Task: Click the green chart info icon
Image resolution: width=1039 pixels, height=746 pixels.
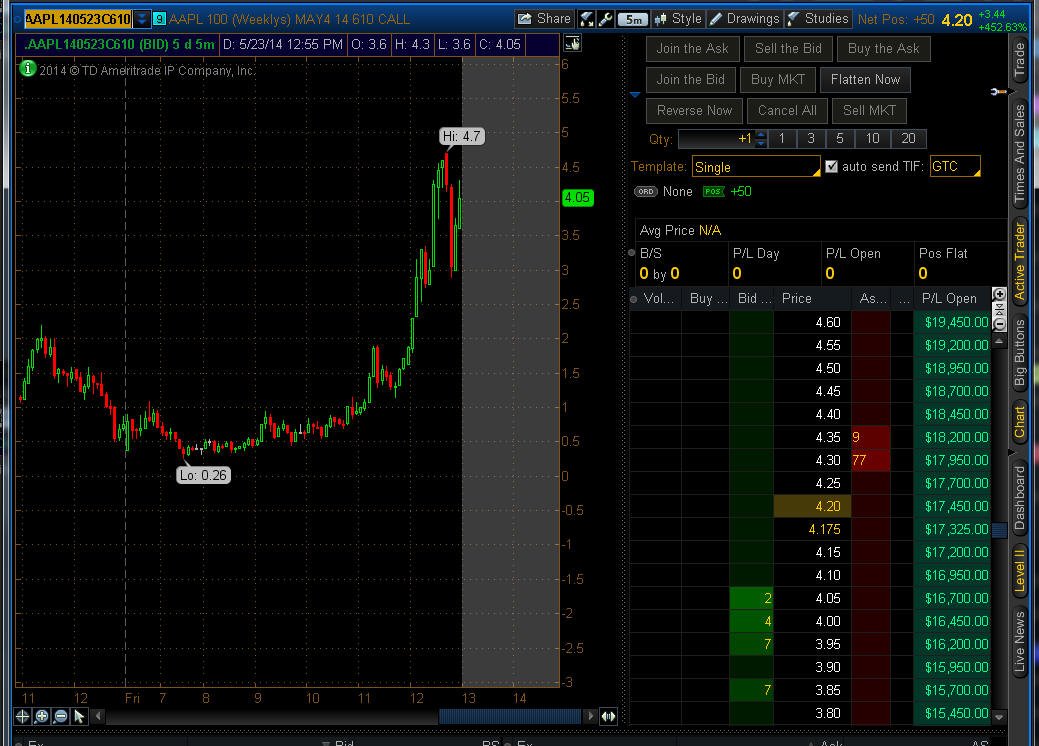Action: point(27,68)
